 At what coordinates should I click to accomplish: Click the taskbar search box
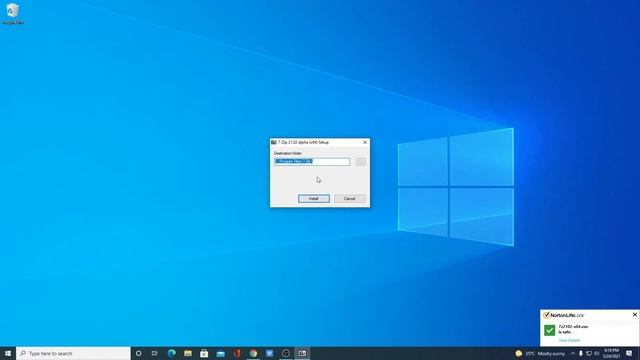coord(73,353)
